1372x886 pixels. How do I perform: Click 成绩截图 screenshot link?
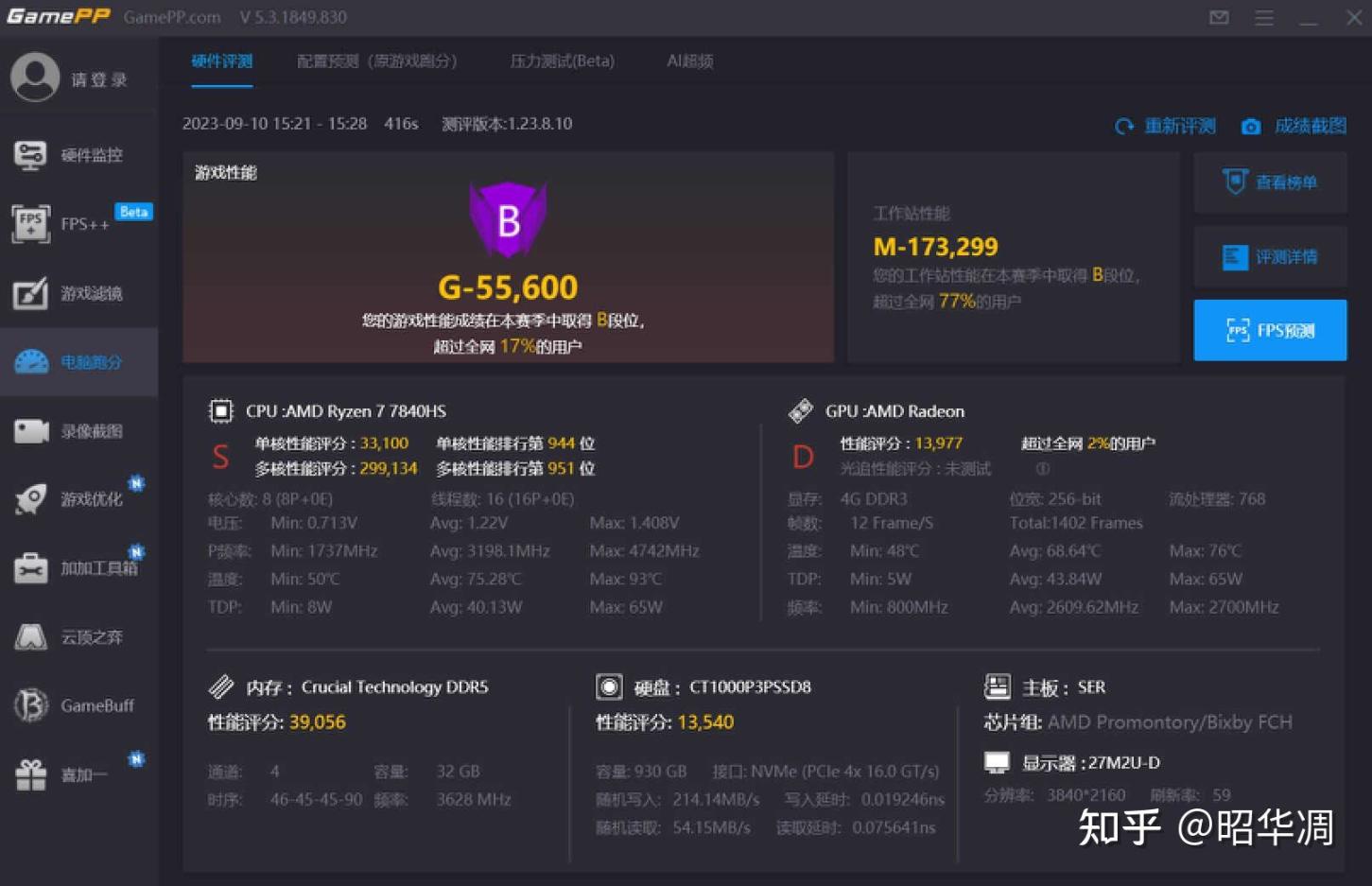point(1311,126)
